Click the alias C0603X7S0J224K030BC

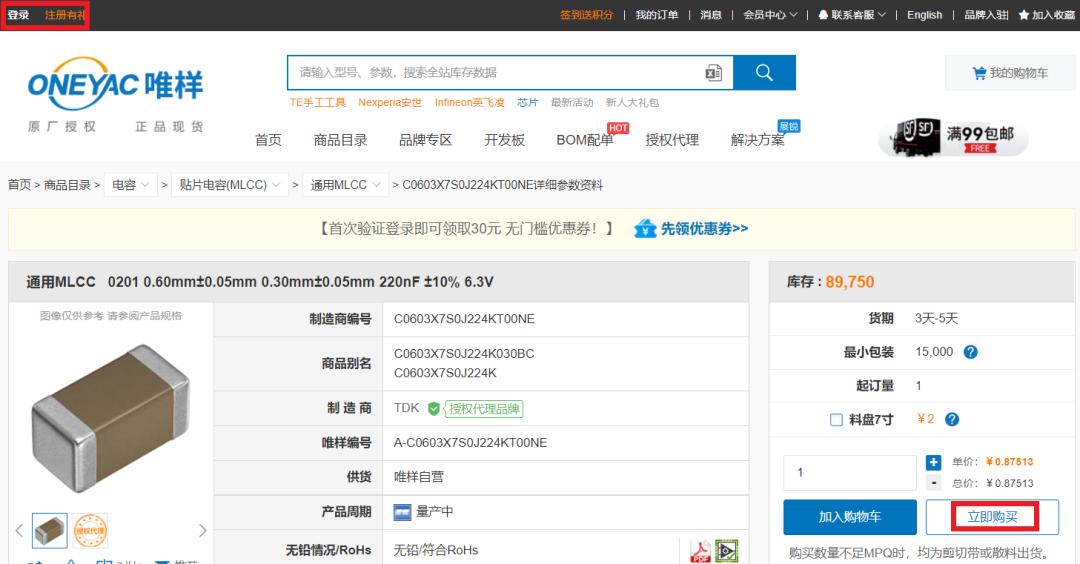(464, 354)
